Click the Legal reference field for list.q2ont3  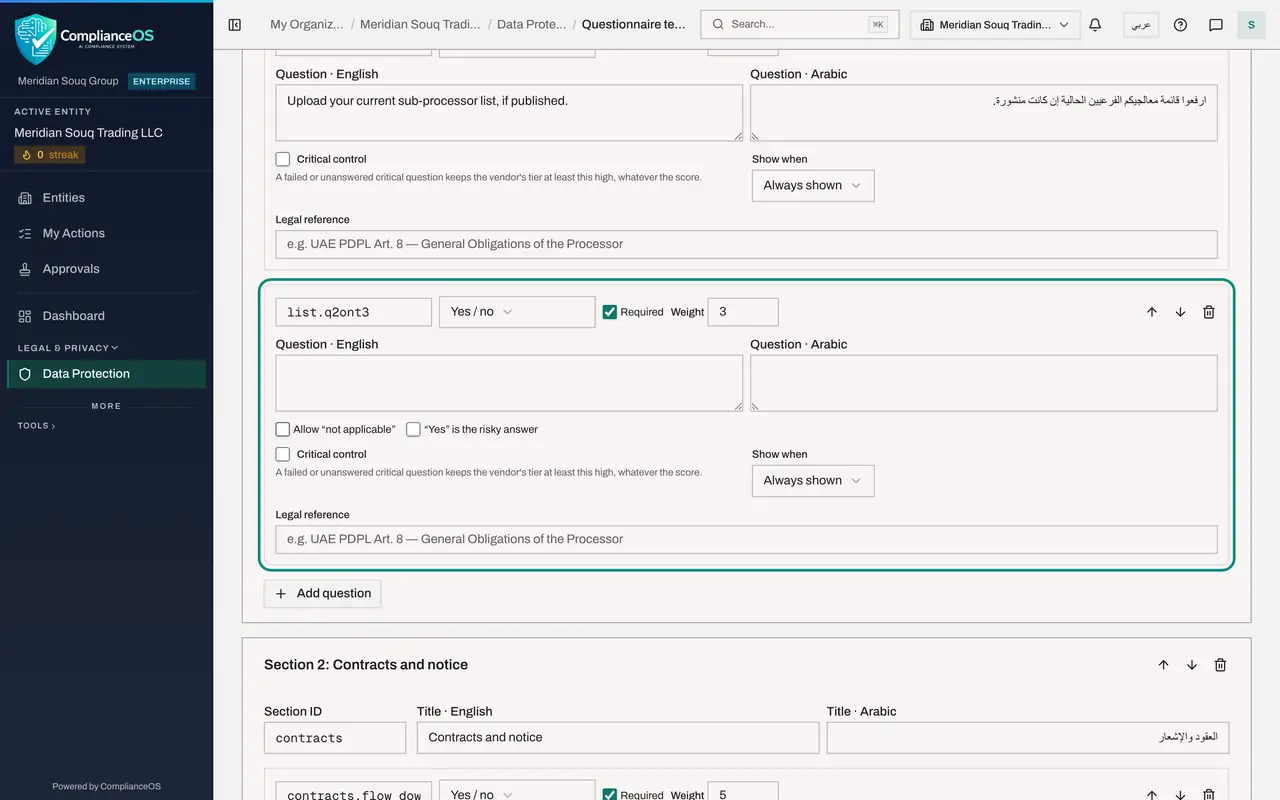point(746,539)
